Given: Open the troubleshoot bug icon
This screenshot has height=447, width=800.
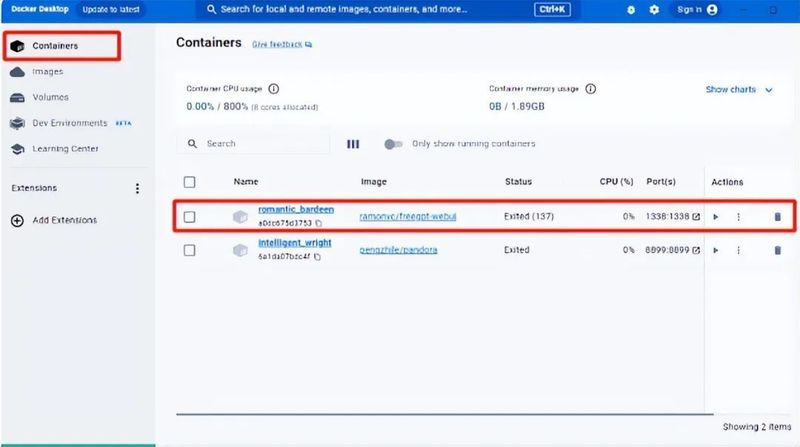Looking at the screenshot, I should (631, 10).
